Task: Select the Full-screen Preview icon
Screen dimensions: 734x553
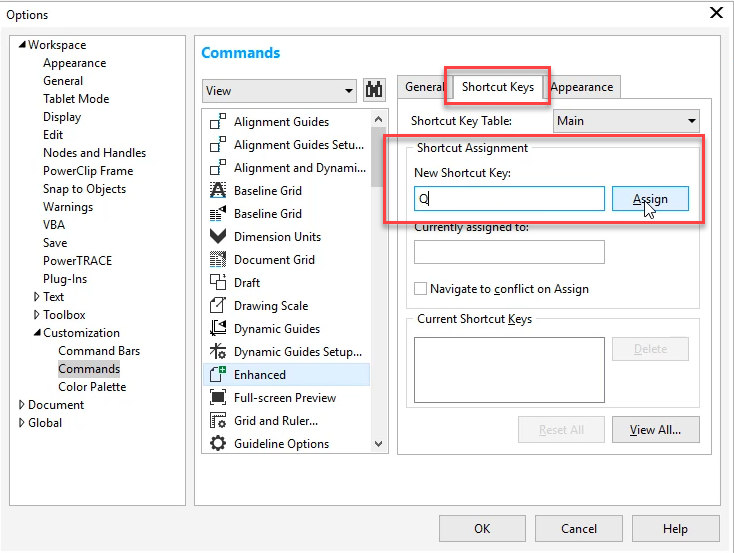Action: (218, 397)
